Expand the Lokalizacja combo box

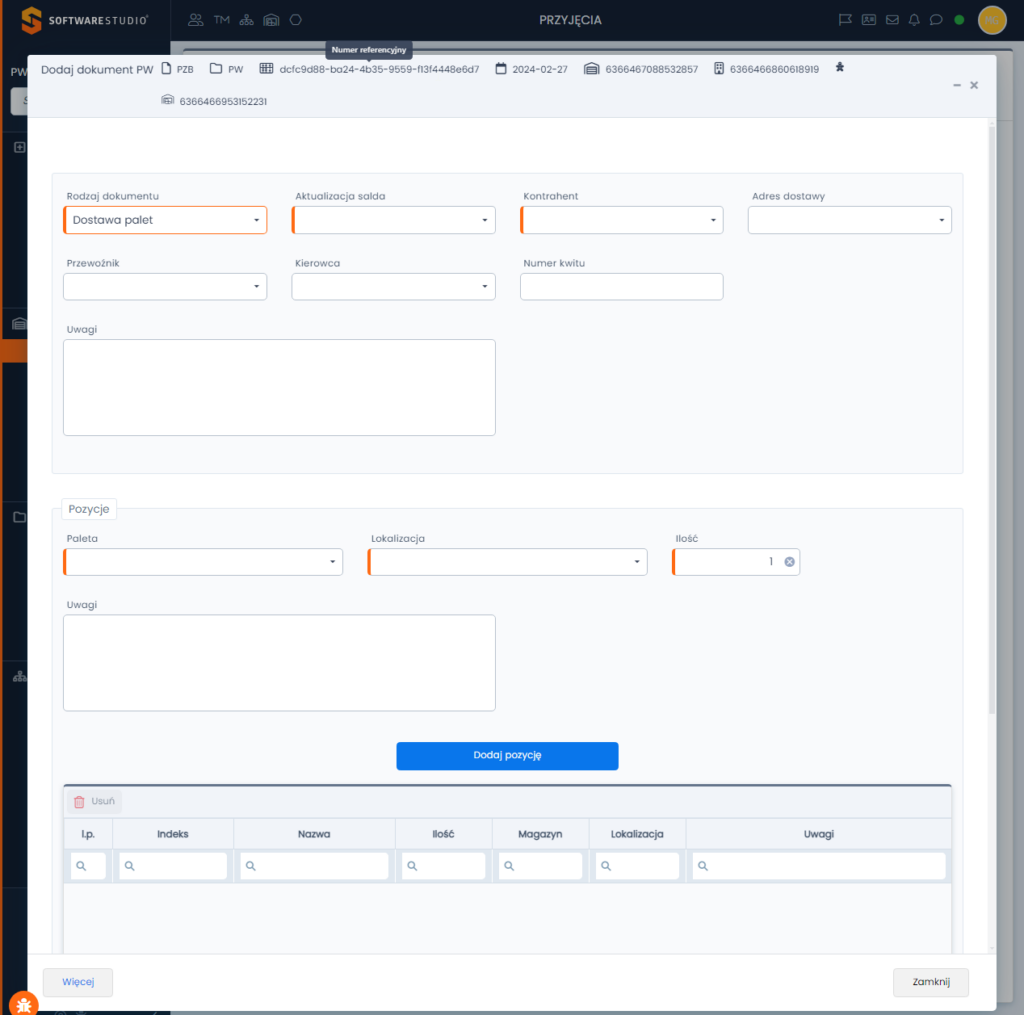(507, 562)
